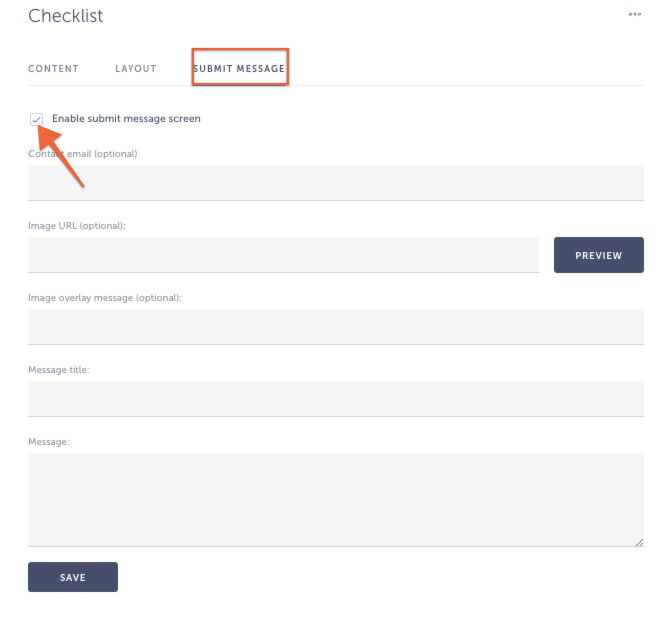The width and height of the screenshot is (670, 617).
Task: Save the checklist submit message settings
Action: pos(73,577)
